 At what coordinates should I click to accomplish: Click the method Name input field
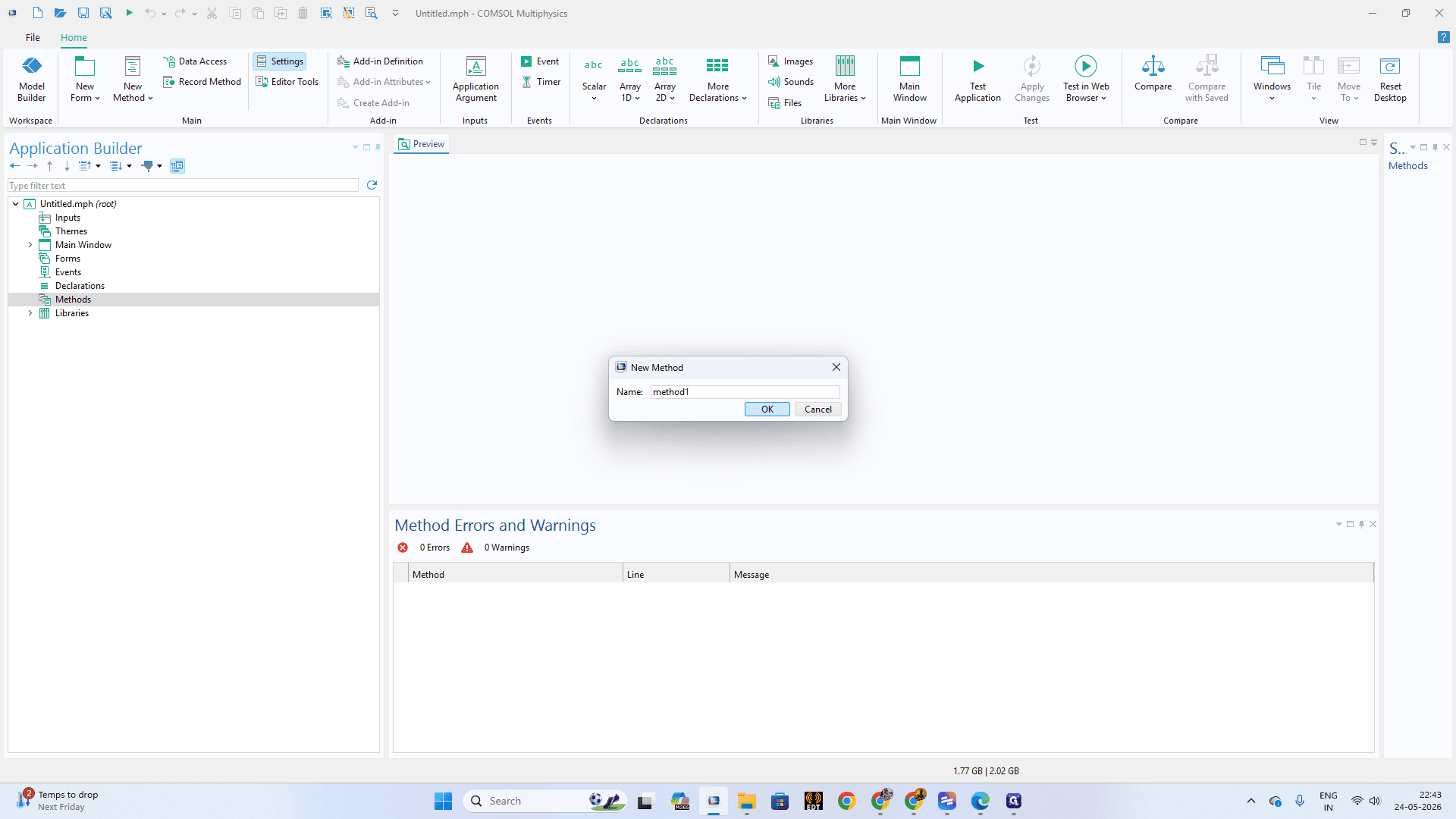pyautogui.click(x=745, y=392)
